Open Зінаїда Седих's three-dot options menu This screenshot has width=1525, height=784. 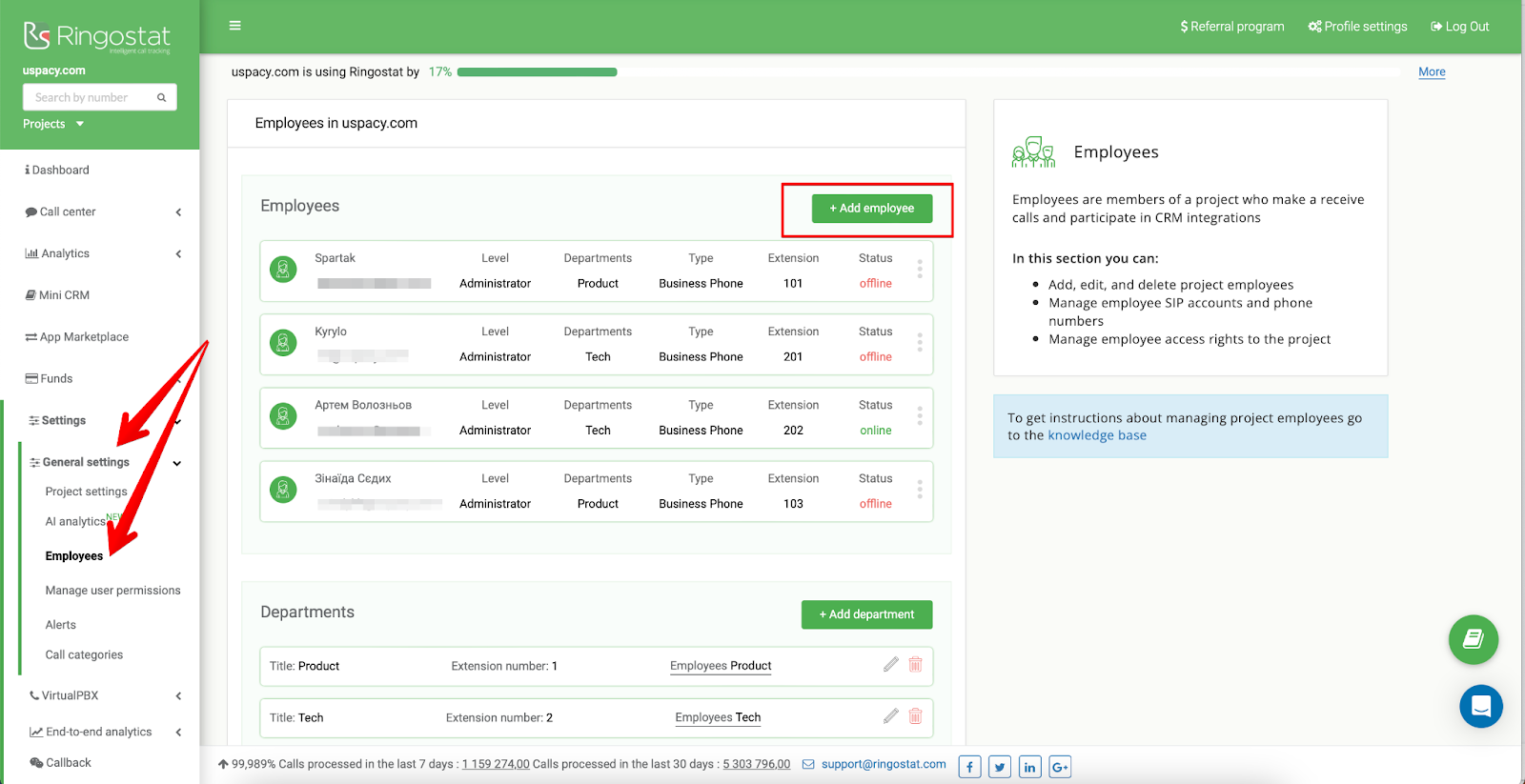(x=920, y=489)
